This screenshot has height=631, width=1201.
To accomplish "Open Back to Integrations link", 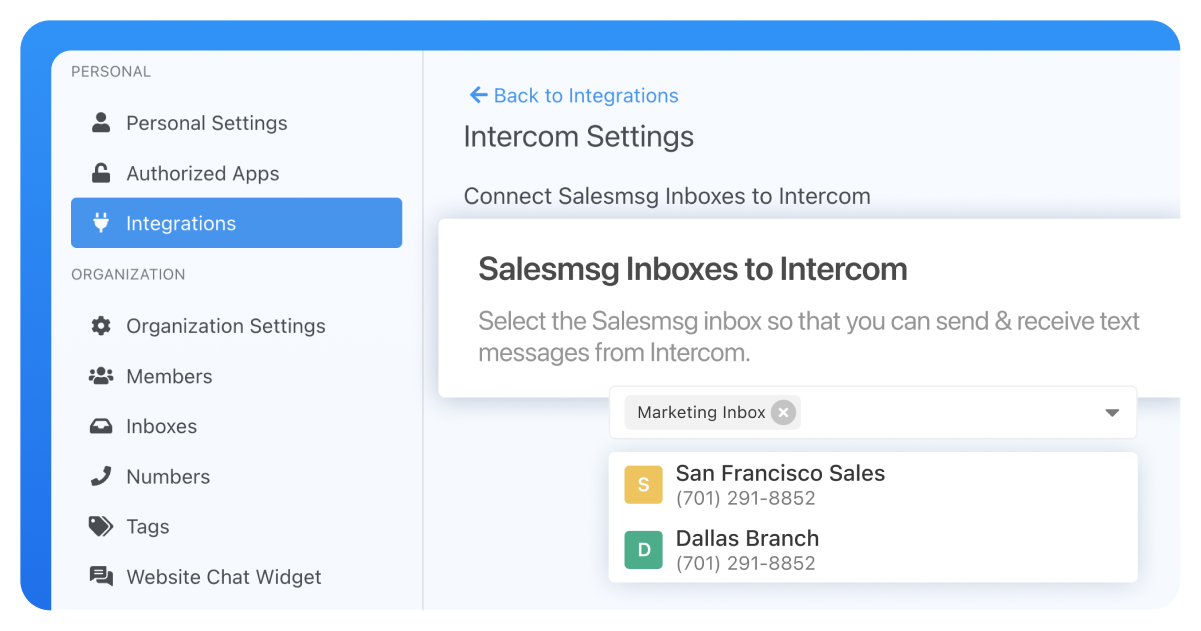I will [585, 95].
